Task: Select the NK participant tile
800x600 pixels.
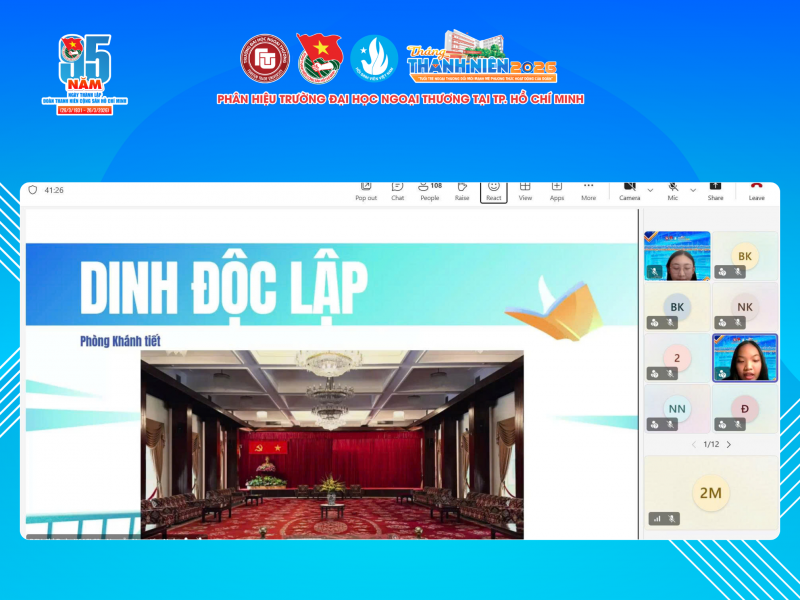Action: click(x=744, y=306)
